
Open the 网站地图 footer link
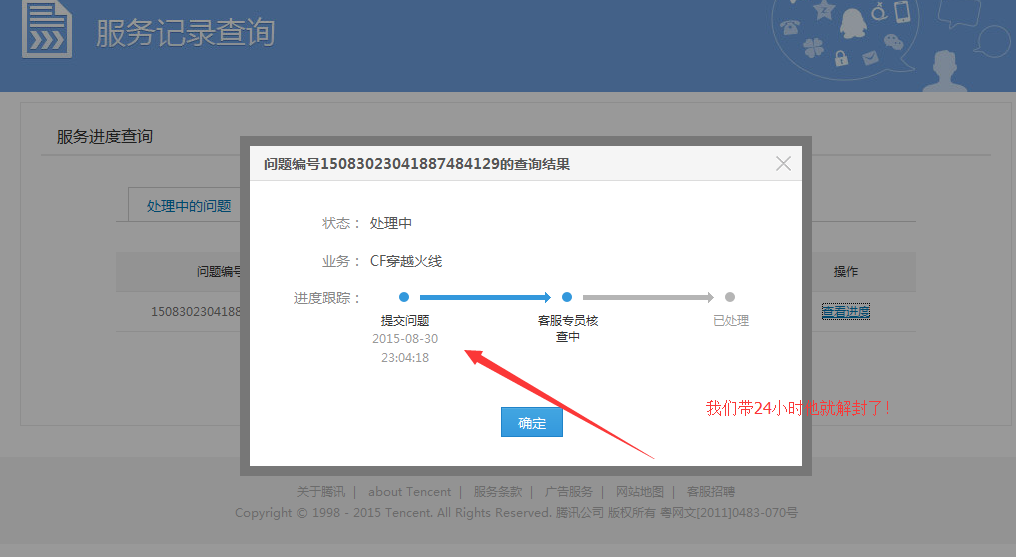click(640, 492)
